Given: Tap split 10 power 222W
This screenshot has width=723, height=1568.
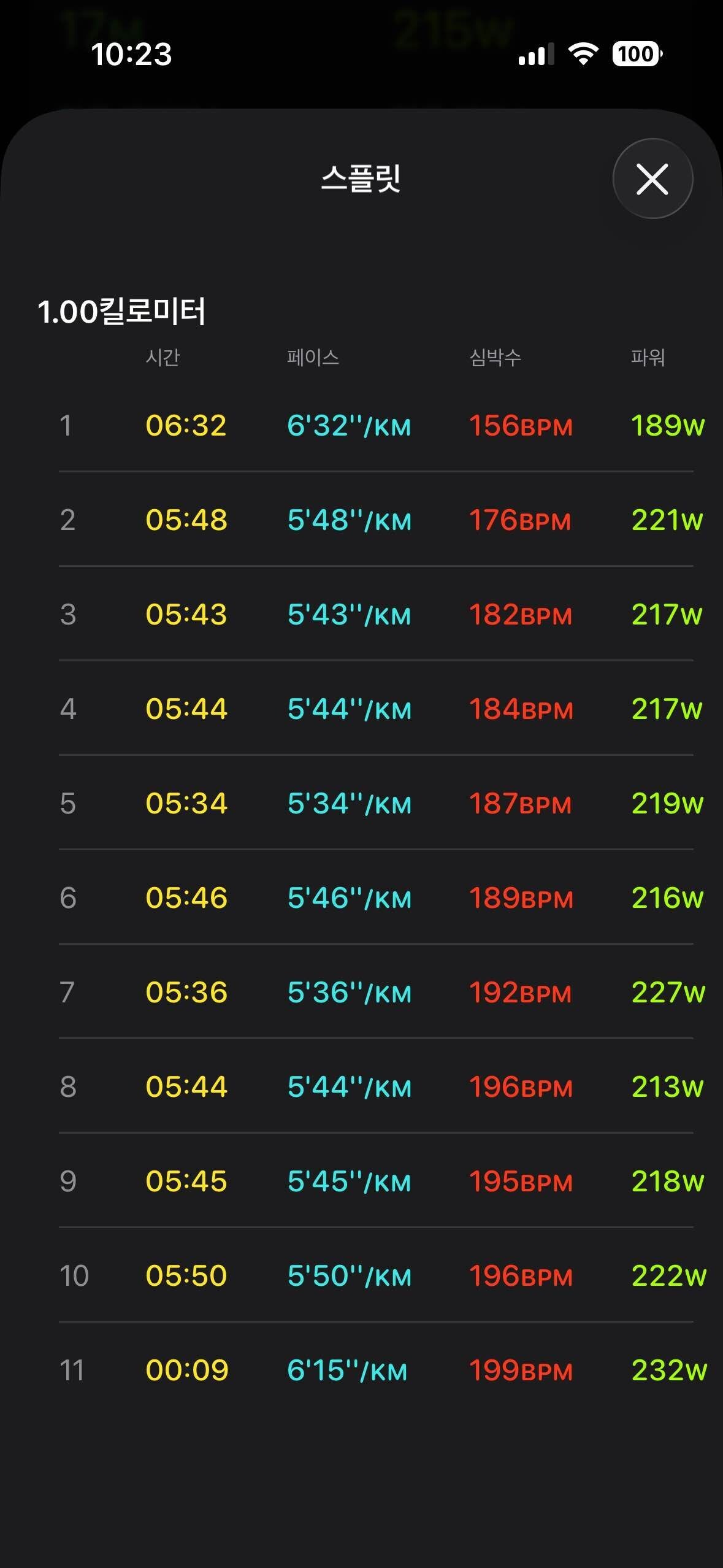Looking at the screenshot, I should point(668,1276).
